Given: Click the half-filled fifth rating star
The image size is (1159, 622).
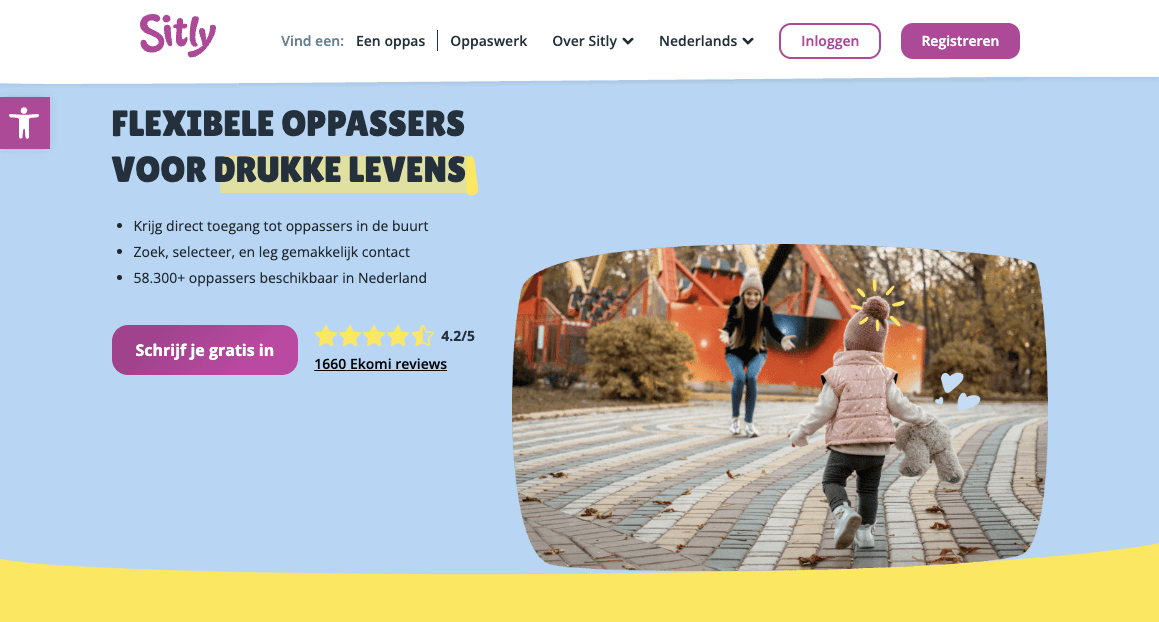Looking at the screenshot, I should click(422, 337).
